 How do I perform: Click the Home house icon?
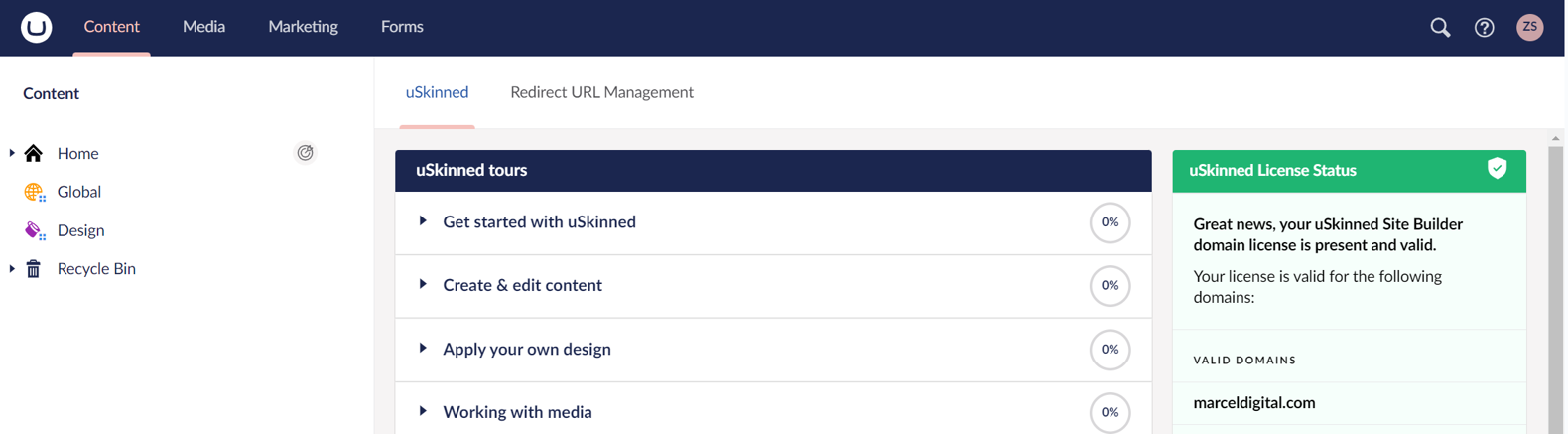[34, 153]
